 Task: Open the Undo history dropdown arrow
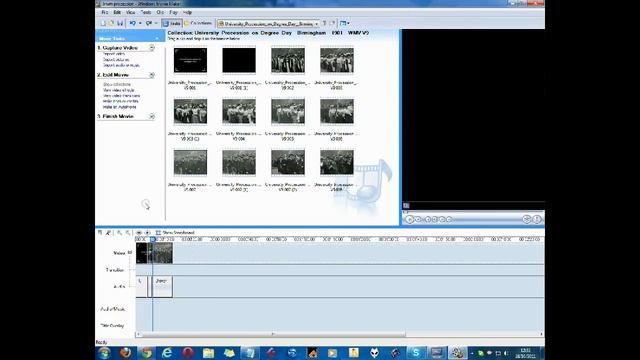pyautogui.click(x=140, y=24)
